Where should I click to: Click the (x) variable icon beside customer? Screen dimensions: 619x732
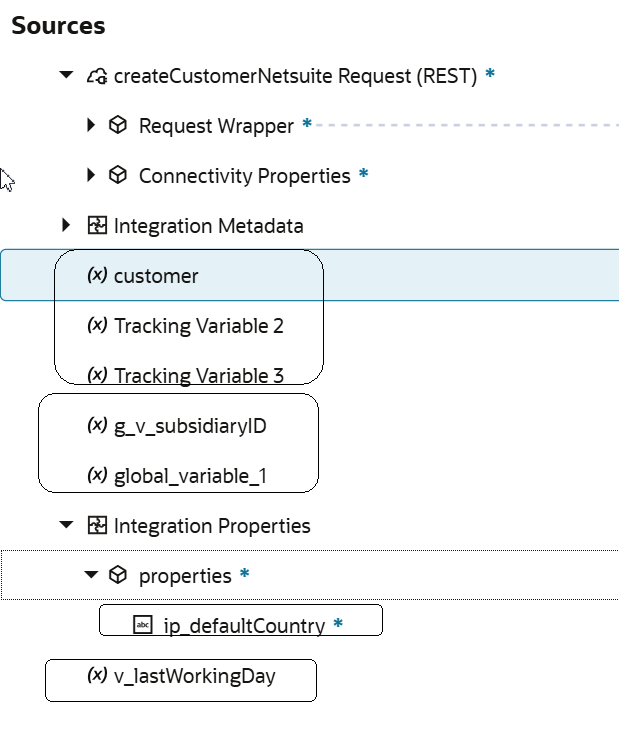[97, 276]
